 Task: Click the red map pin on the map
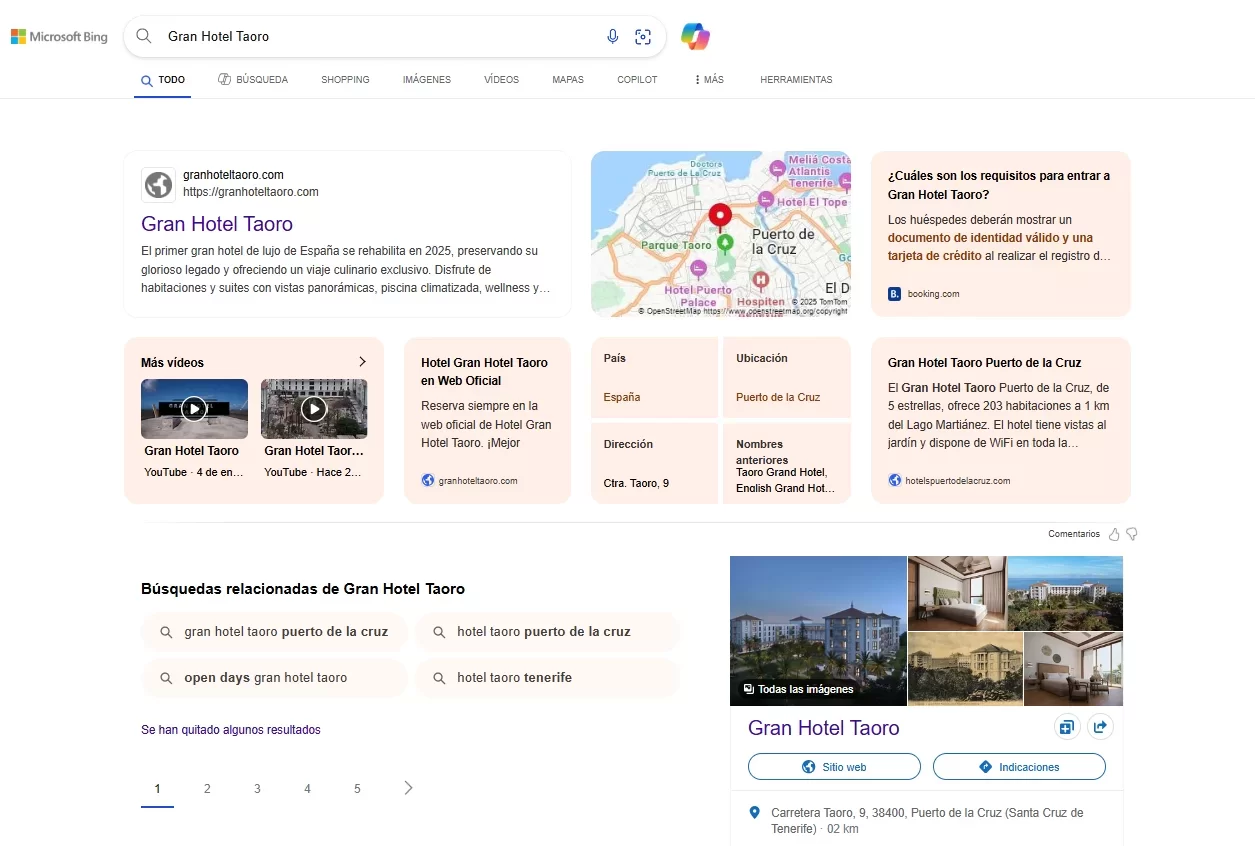click(720, 216)
